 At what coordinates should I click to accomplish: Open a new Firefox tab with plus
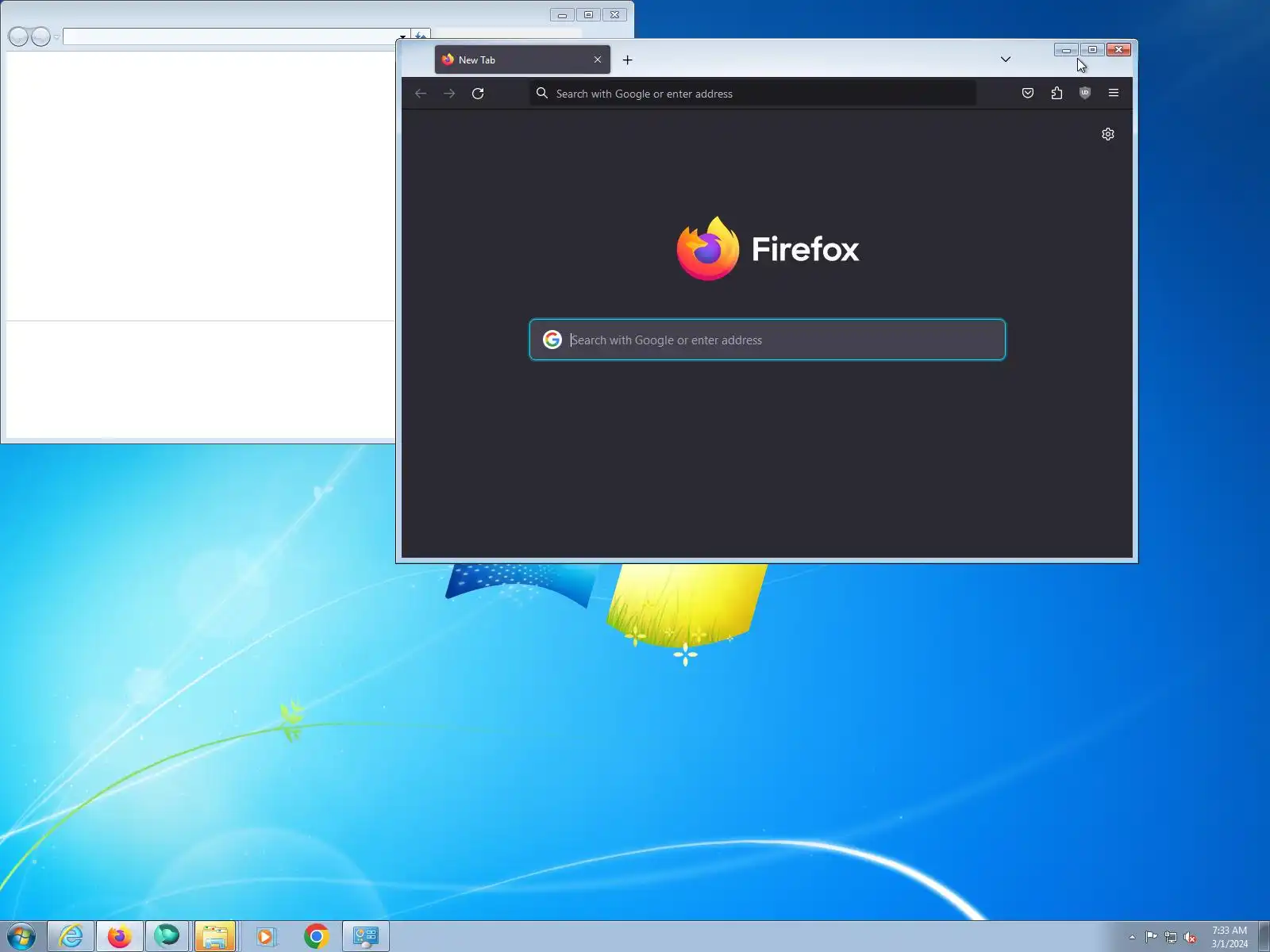pyautogui.click(x=627, y=59)
